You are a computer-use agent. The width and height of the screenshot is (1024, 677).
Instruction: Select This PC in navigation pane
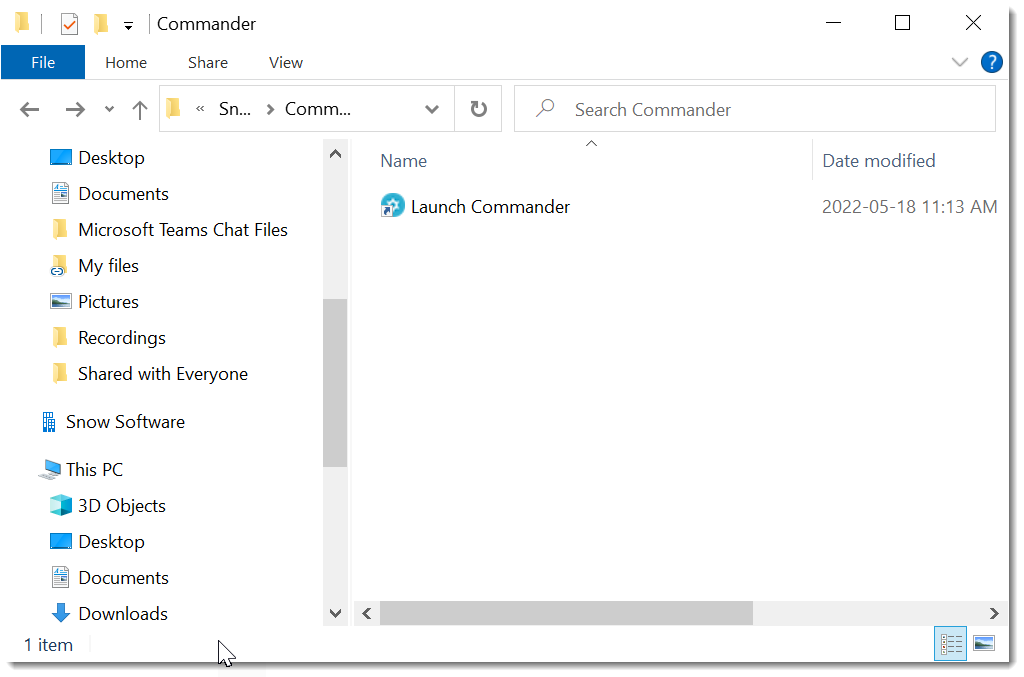tap(94, 470)
